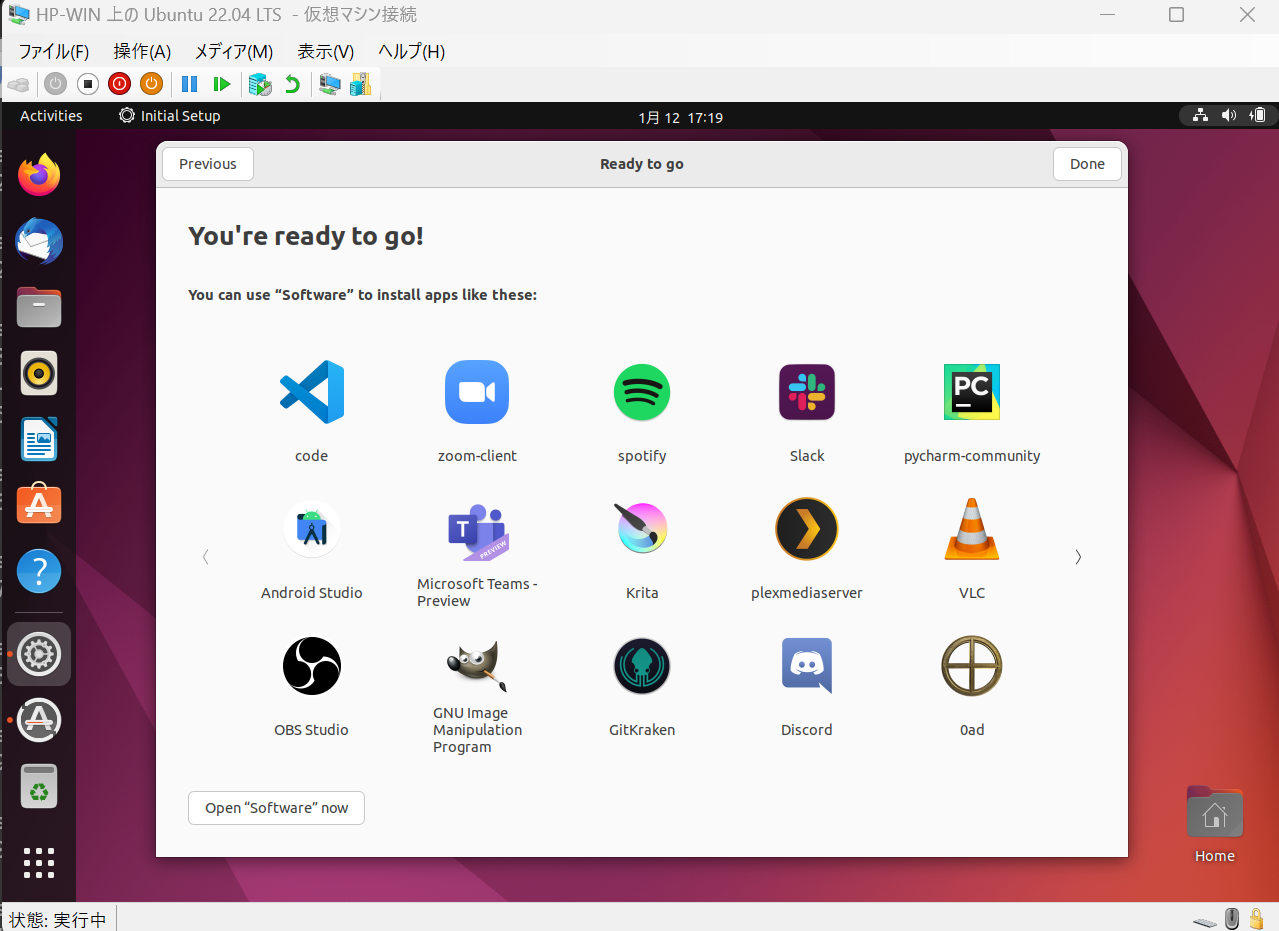The image size is (1279, 931).
Task: Select the VLC traffic cone icon
Action: coord(972,529)
